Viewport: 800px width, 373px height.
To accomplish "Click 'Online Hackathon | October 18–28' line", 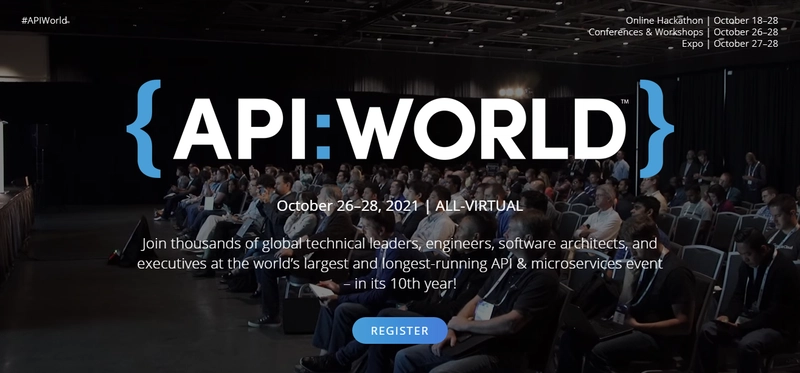I will click(702, 21).
